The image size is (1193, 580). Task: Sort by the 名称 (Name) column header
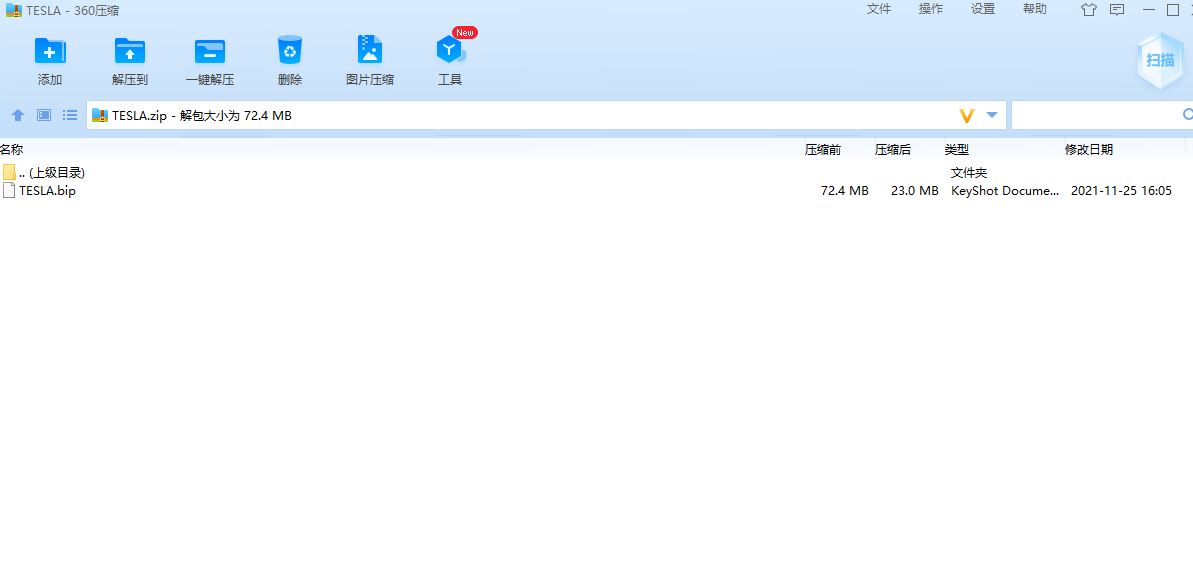pos(11,150)
